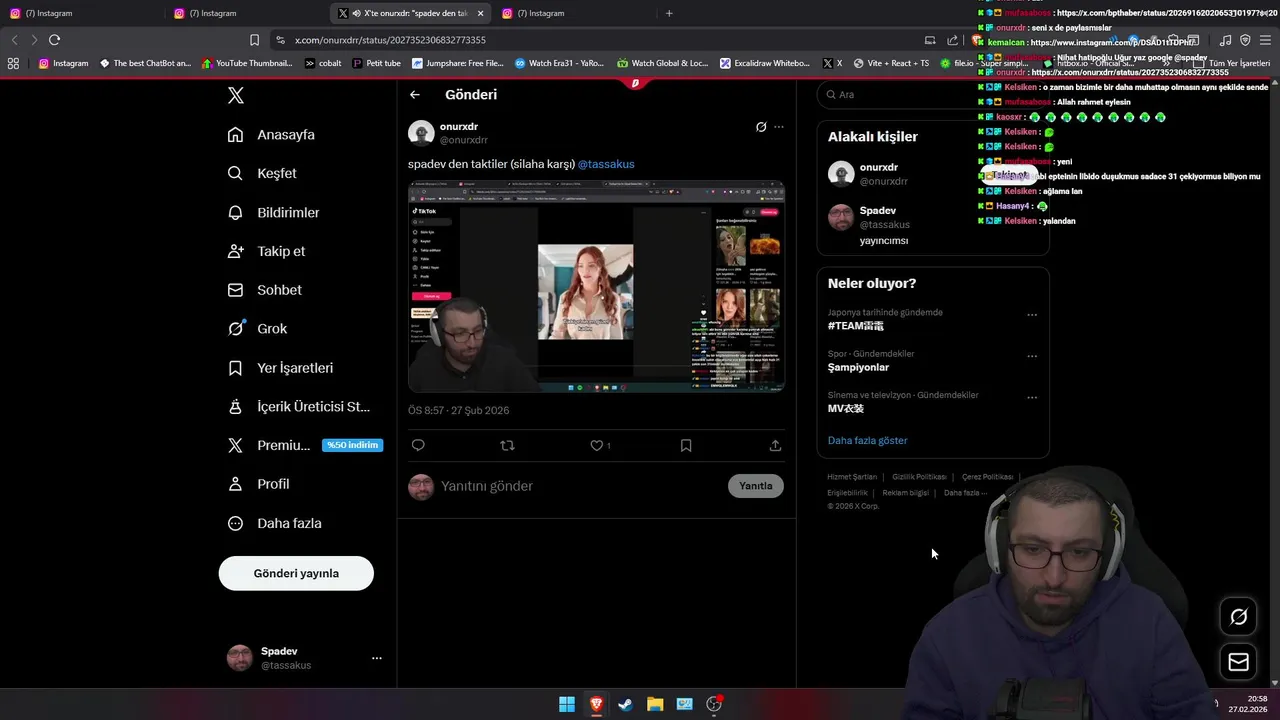Open options dots for Şampiyonlar trend

(1032, 356)
